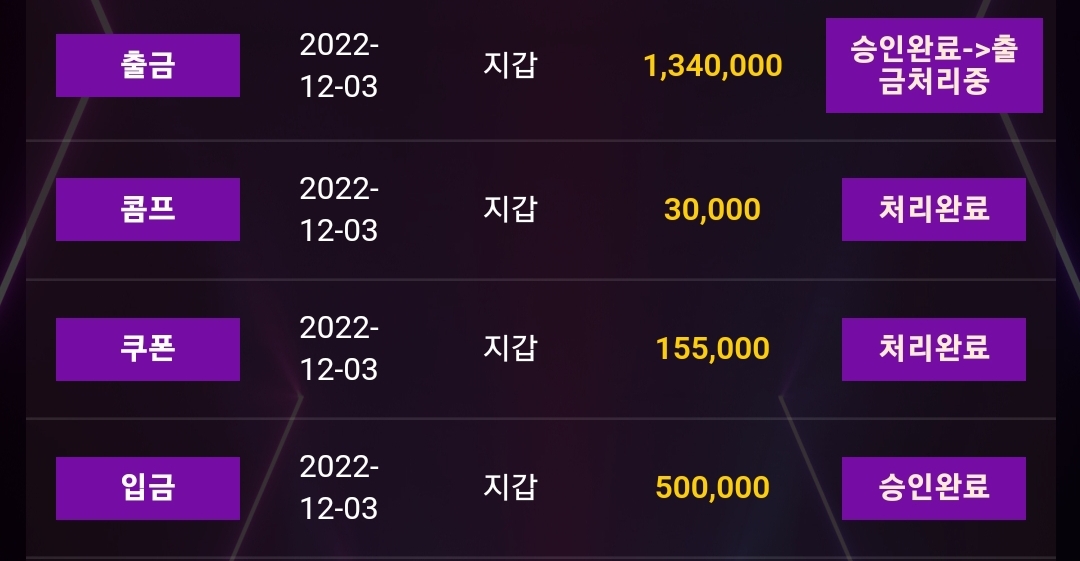Click 지갑 label in 콤프 row
1080x561 pixels.
pyautogui.click(x=510, y=209)
